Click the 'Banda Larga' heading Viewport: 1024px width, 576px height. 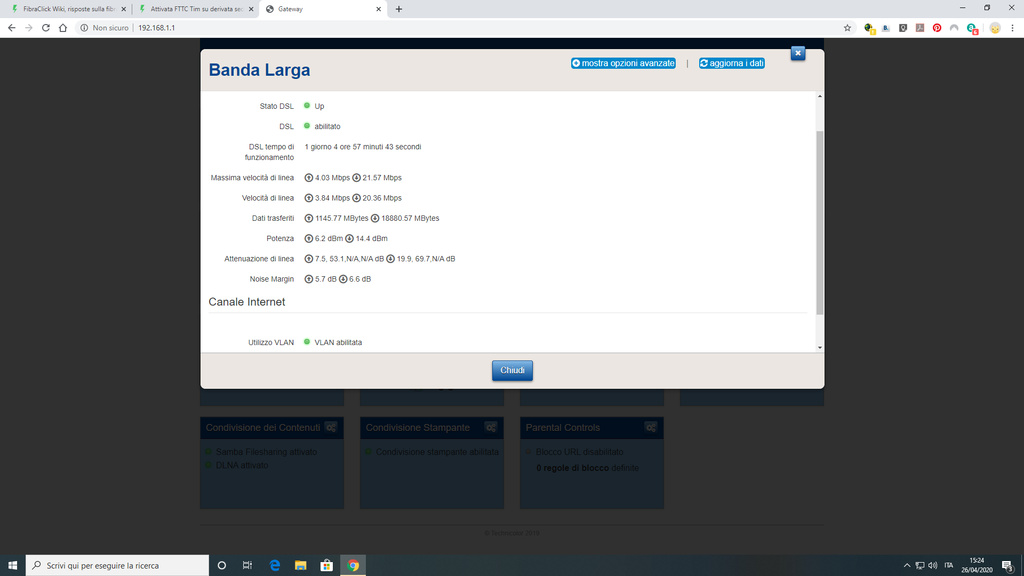click(x=259, y=70)
